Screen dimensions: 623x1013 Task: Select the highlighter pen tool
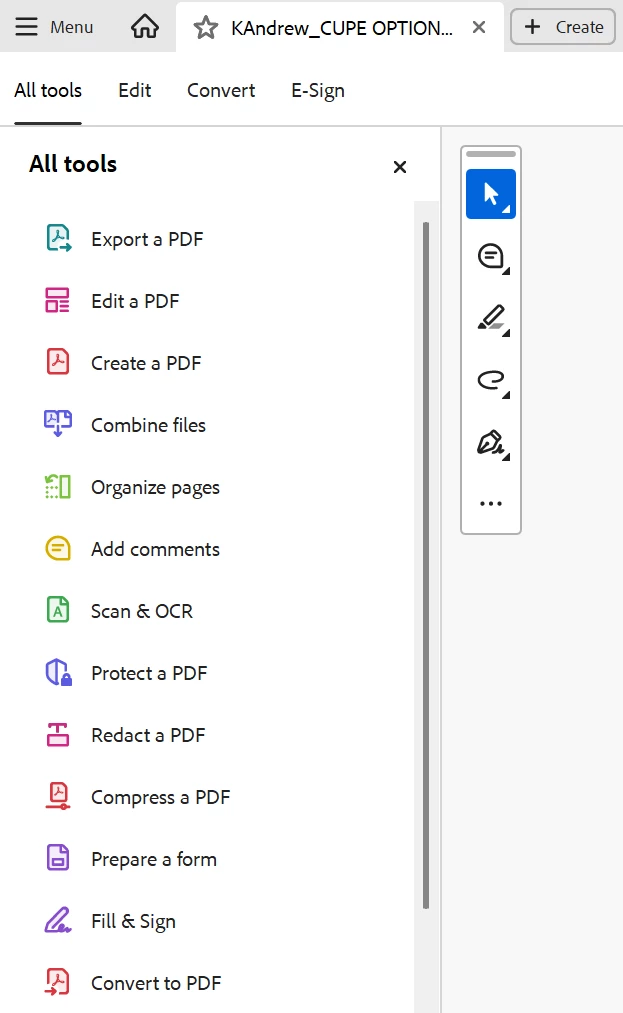coord(492,319)
